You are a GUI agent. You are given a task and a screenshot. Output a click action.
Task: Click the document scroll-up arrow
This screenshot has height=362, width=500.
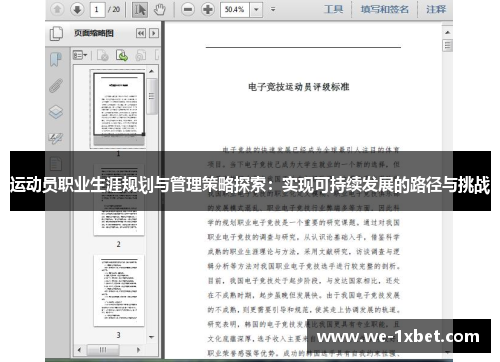click(447, 32)
